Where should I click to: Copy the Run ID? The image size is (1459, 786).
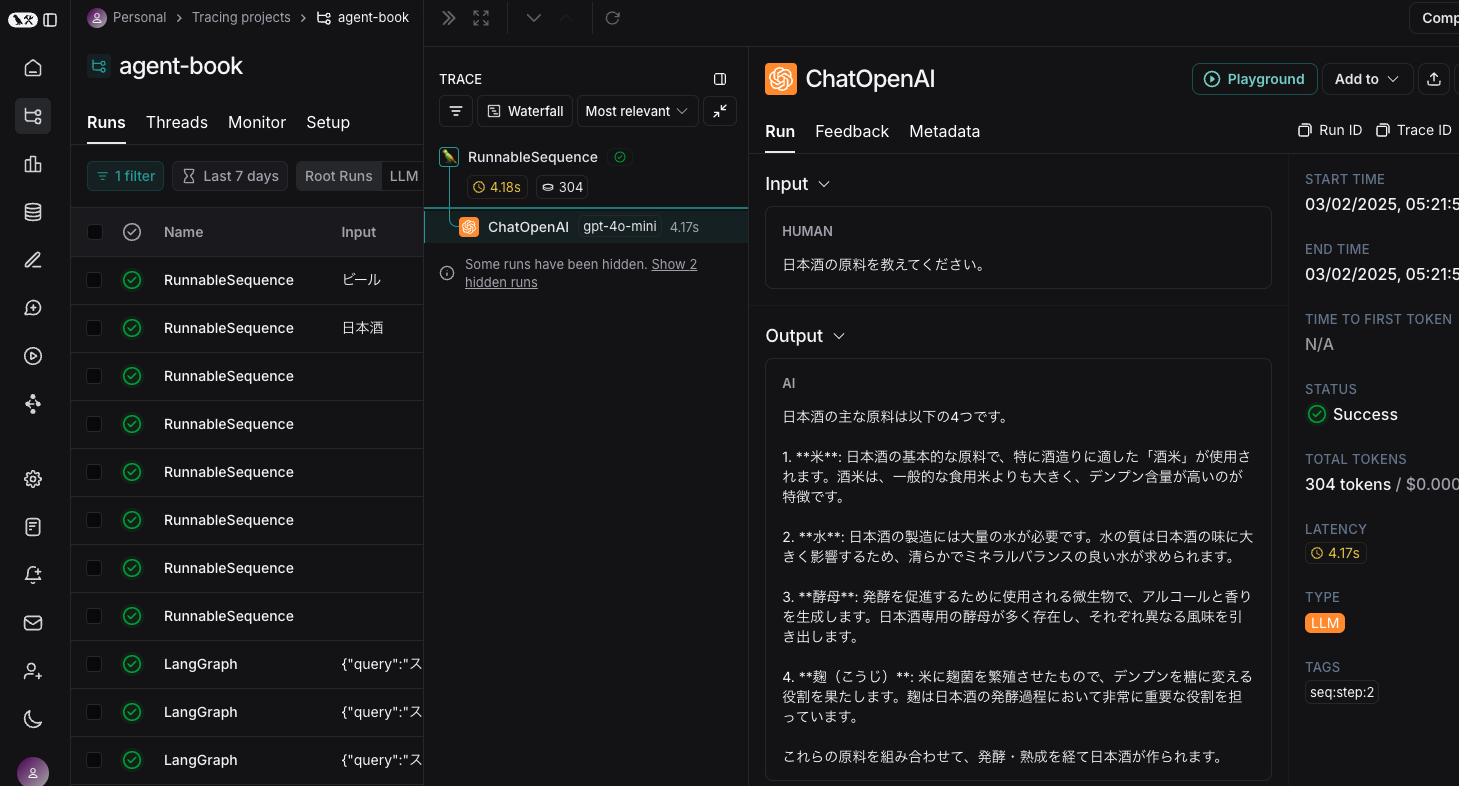click(x=1330, y=130)
